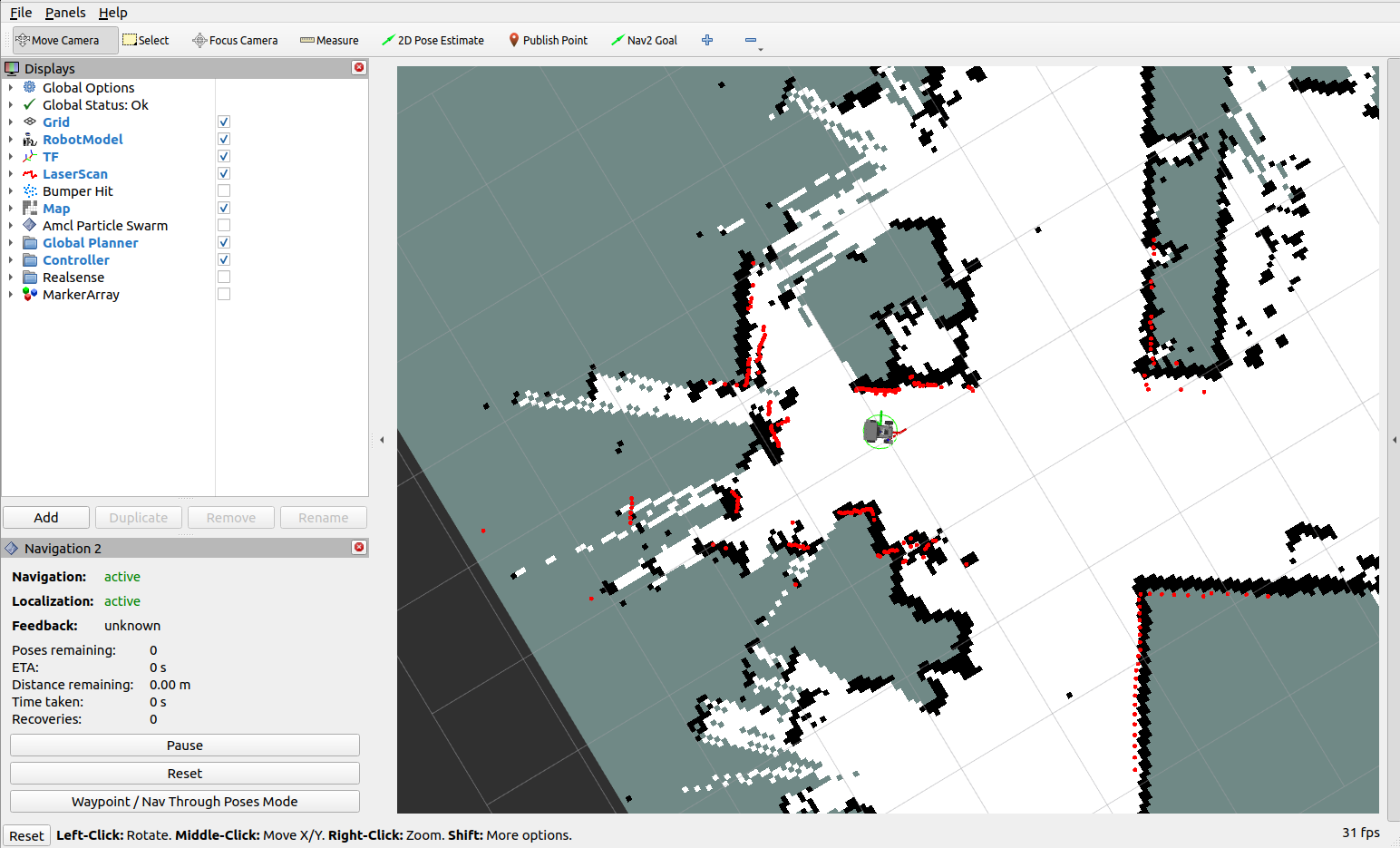This screenshot has width=1400, height=848.
Task: Enable the Bumper Hit checkbox
Action: click(x=224, y=190)
